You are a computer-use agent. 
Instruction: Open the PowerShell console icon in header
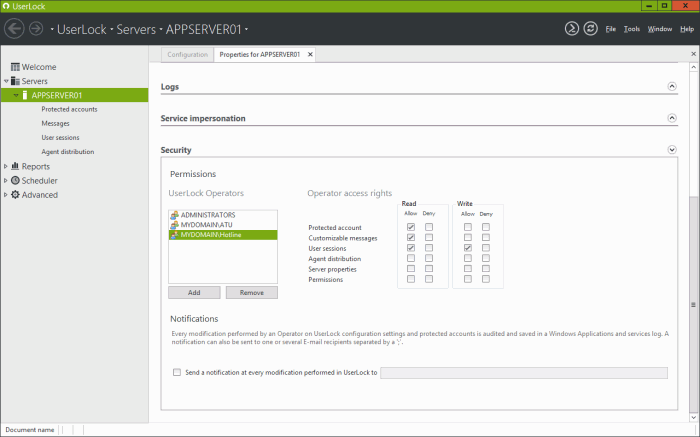[x=571, y=29]
